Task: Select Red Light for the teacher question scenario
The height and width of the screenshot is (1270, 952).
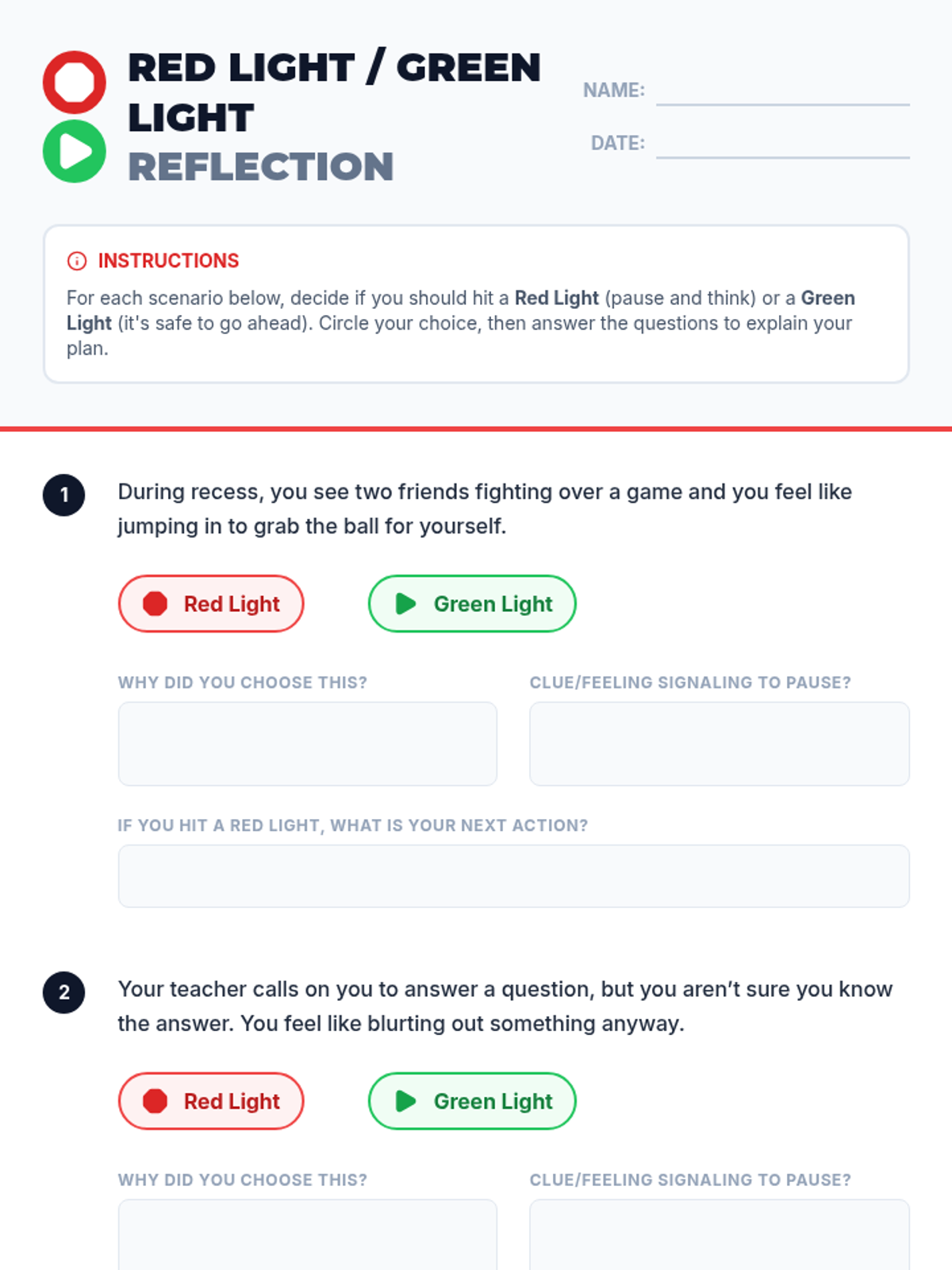Action: 212,1101
